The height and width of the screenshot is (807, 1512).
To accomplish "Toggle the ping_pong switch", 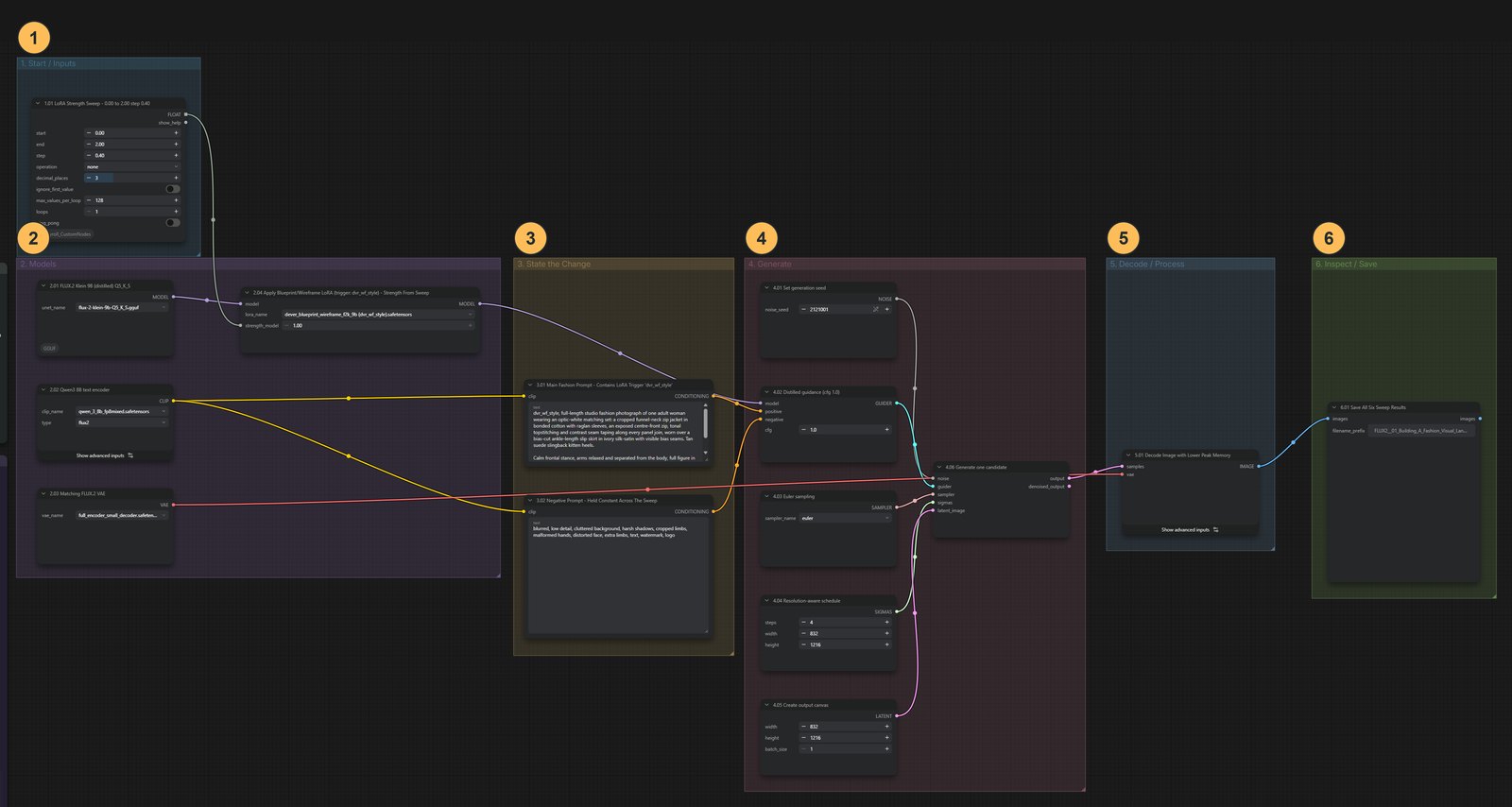I will tap(172, 223).
